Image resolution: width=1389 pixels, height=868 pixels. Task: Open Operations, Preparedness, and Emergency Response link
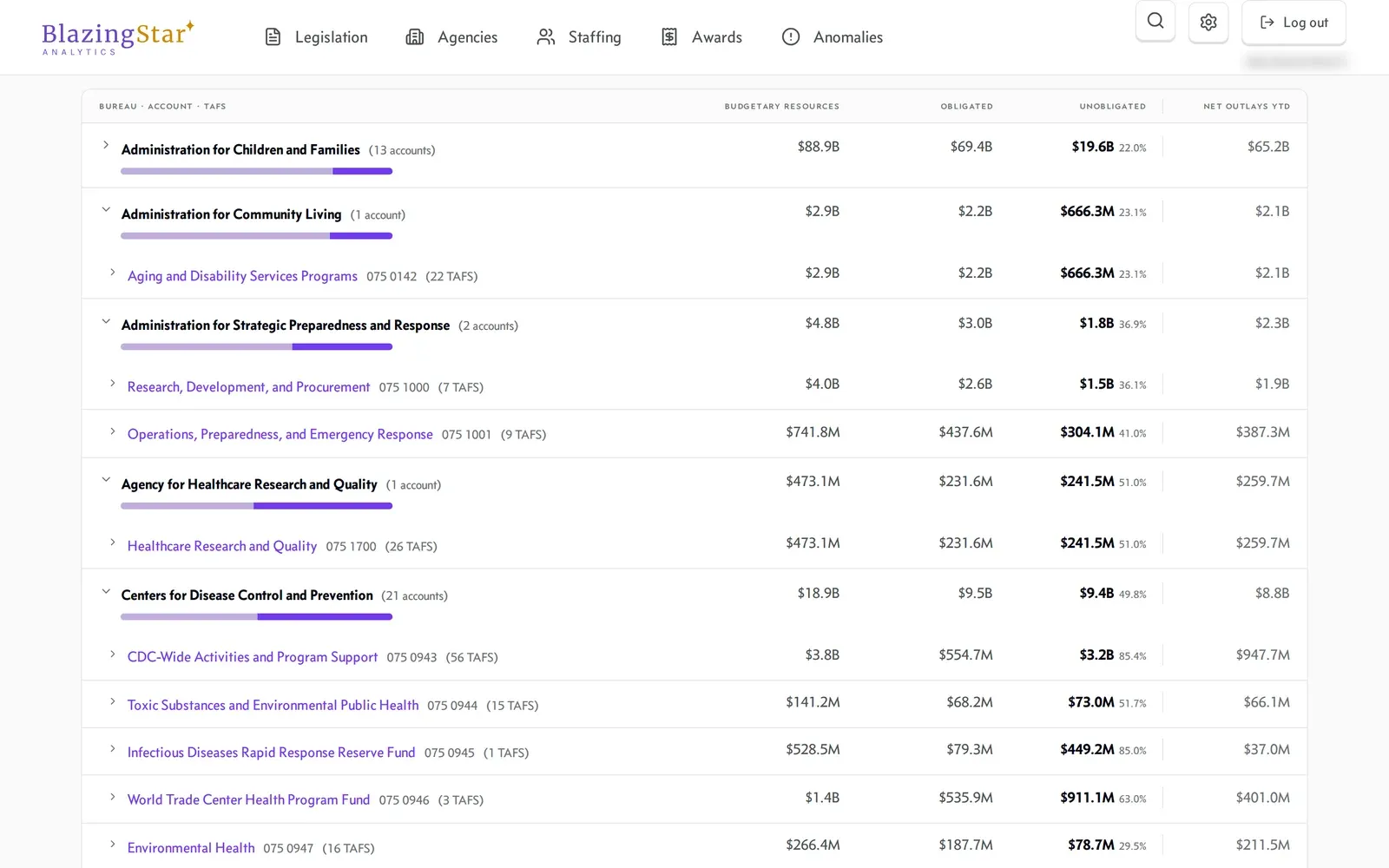[x=280, y=434]
